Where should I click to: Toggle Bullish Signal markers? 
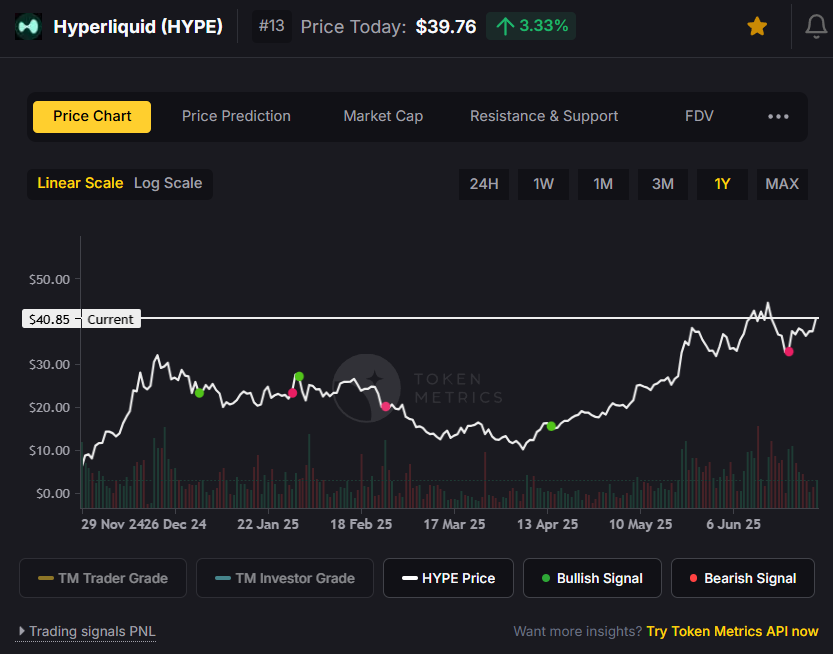(x=592, y=578)
